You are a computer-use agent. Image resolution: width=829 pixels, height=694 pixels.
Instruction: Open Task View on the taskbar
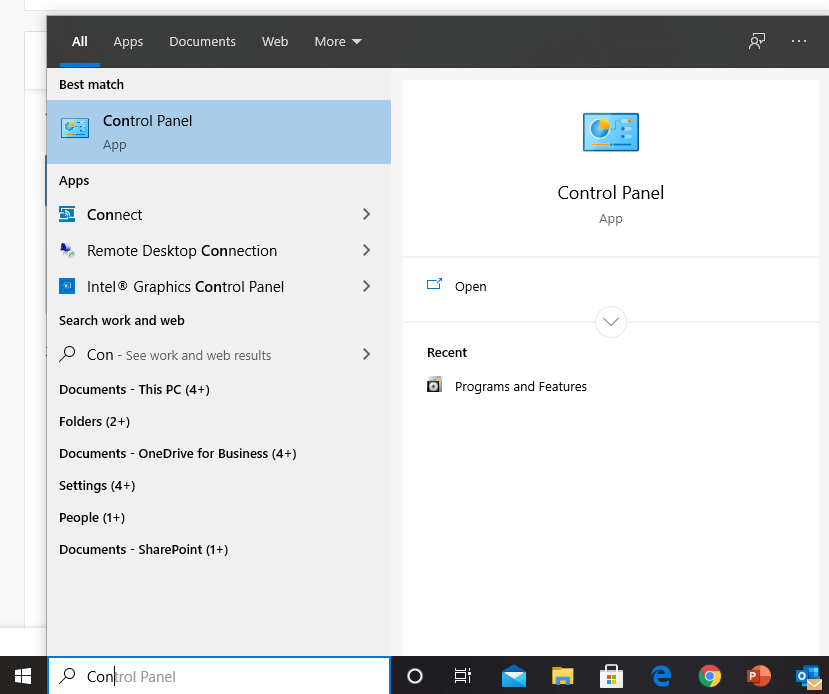[x=463, y=676]
